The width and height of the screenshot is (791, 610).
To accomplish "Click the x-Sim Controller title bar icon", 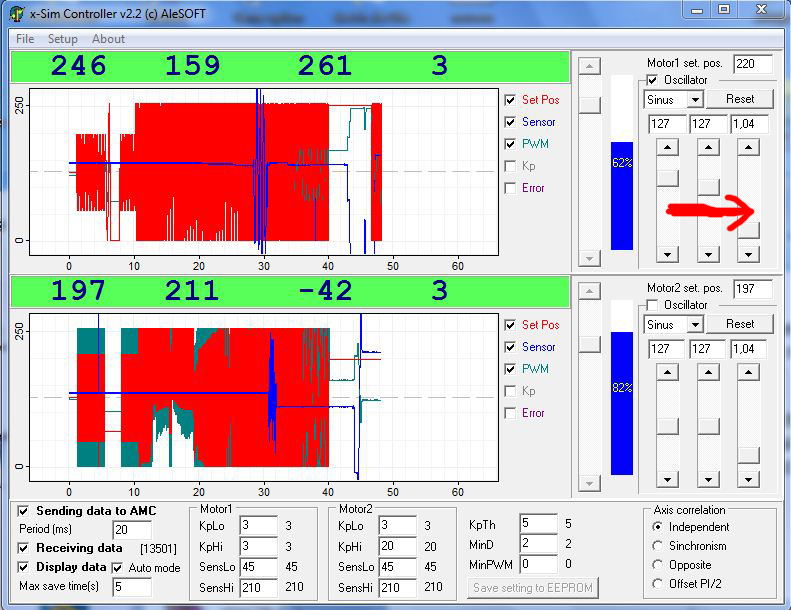I will pos(17,14).
